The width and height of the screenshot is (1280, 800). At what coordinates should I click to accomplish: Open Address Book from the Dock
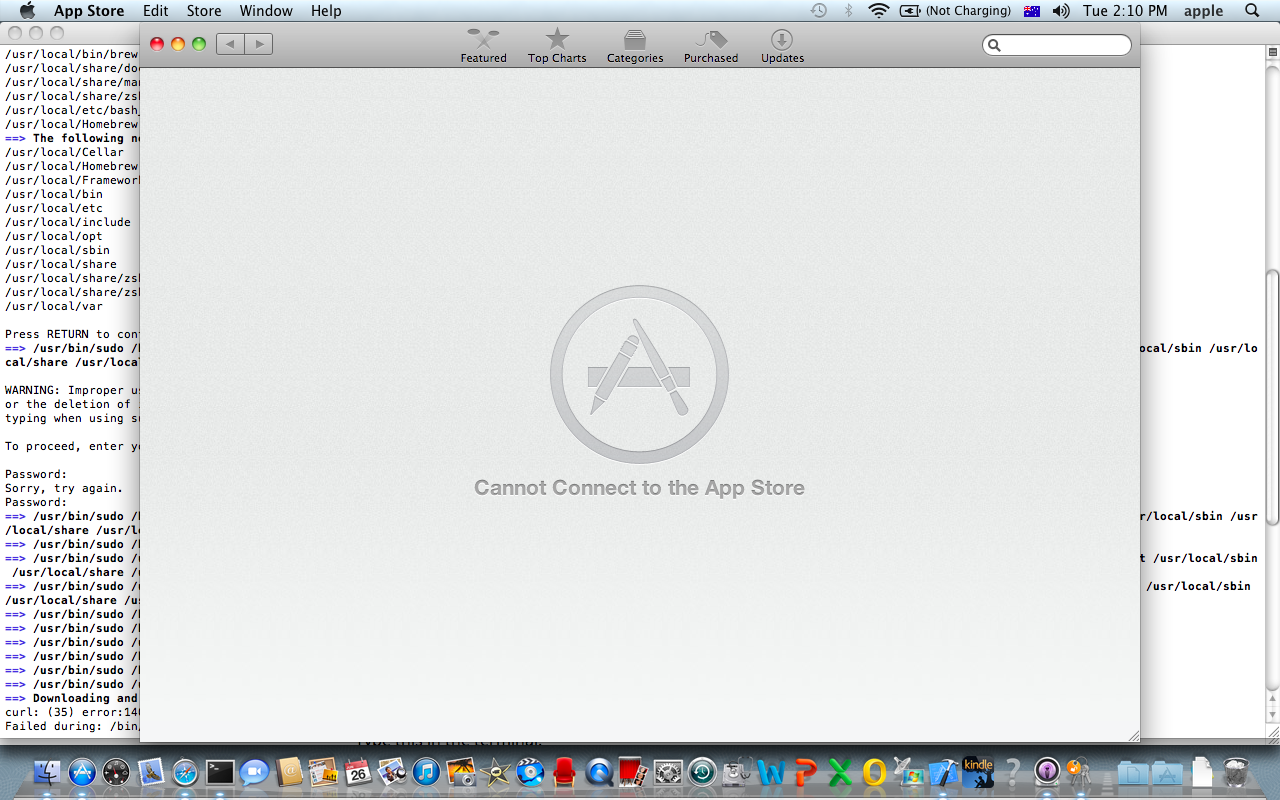click(x=289, y=772)
